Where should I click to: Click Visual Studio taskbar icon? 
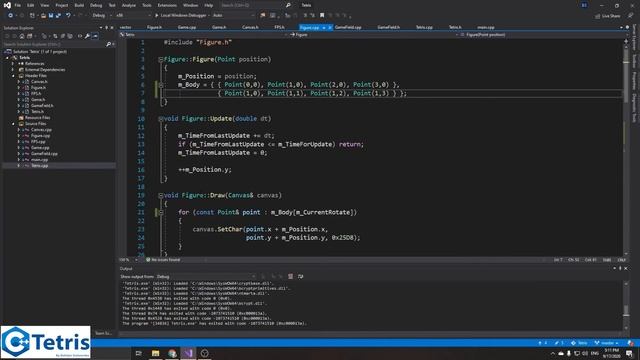point(188,353)
